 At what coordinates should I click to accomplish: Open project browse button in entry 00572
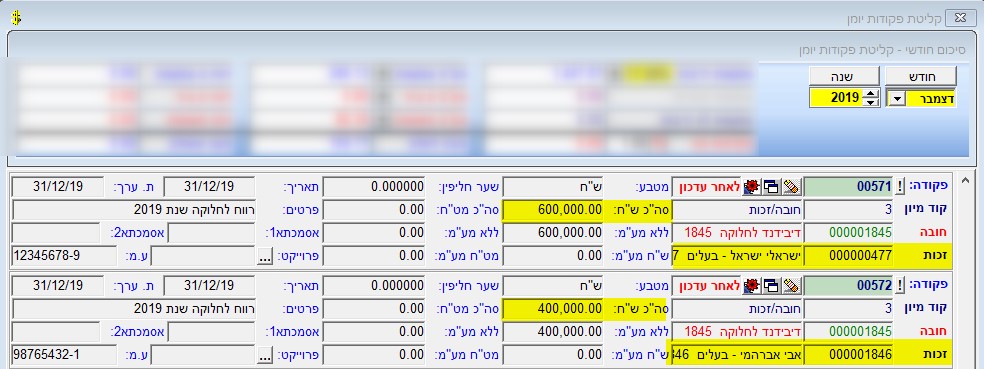pyautogui.click(x=265, y=356)
